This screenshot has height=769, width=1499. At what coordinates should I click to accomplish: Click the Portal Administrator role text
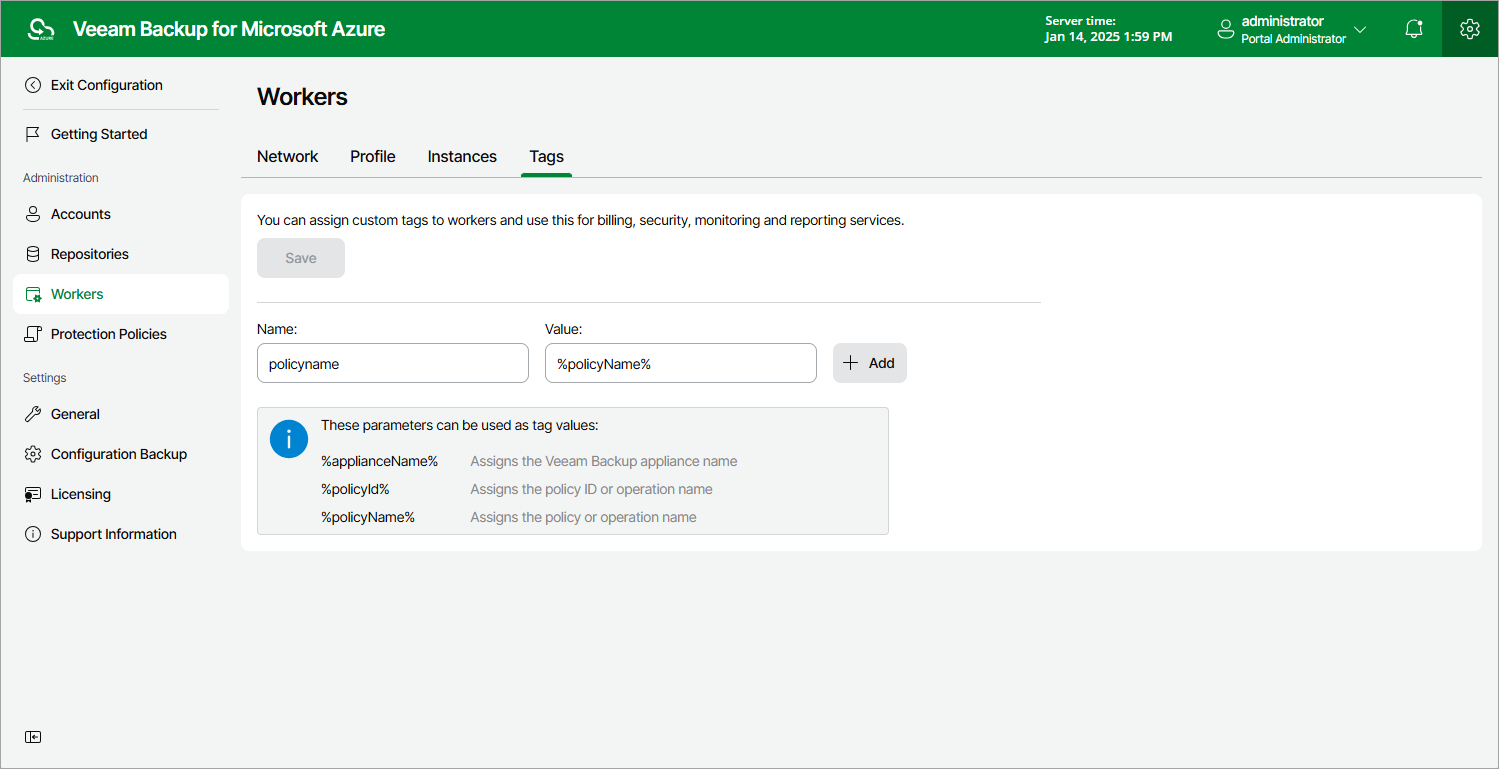[x=1294, y=39]
